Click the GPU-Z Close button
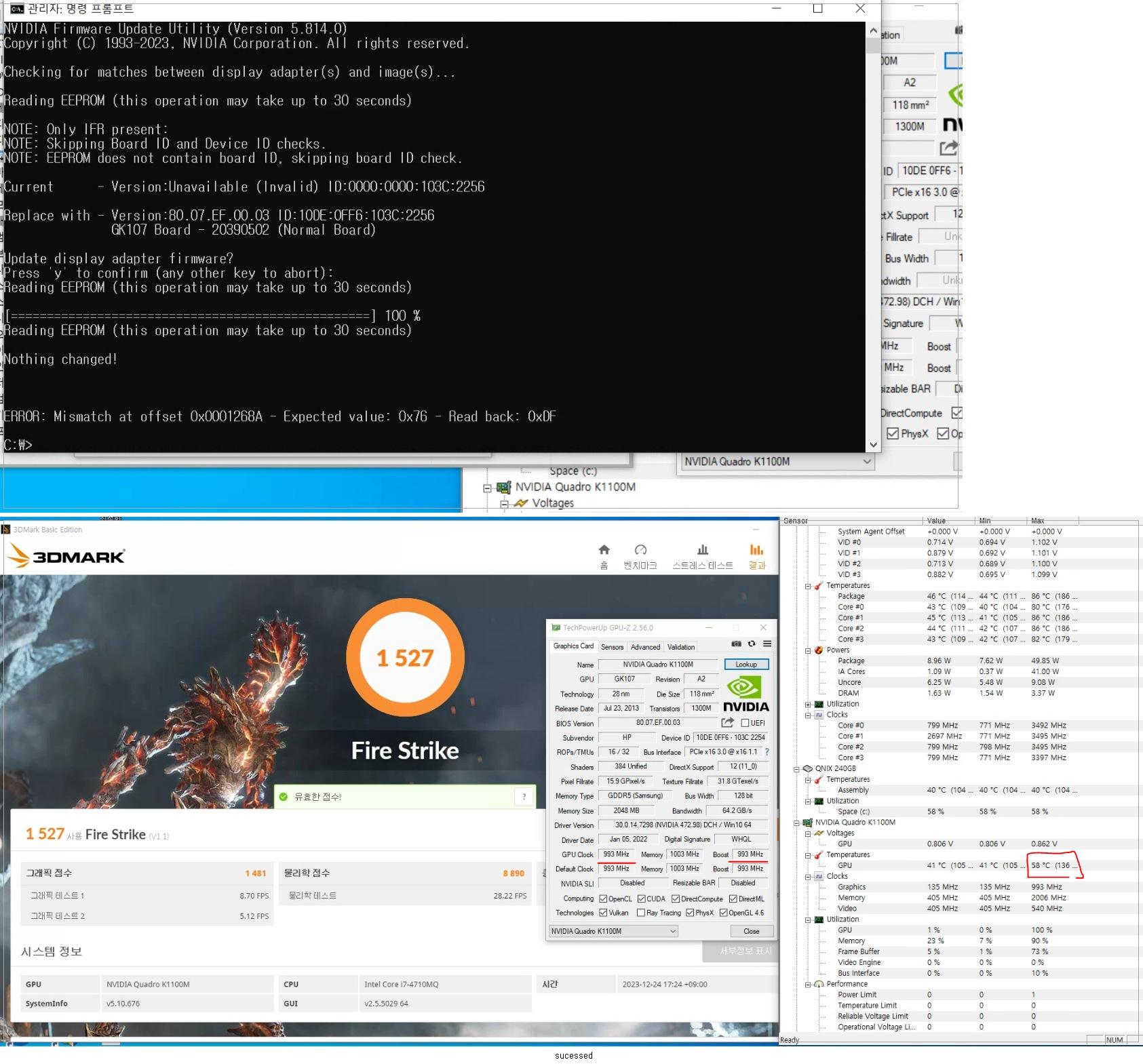This screenshot has height=1064, width=1143. (x=751, y=931)
